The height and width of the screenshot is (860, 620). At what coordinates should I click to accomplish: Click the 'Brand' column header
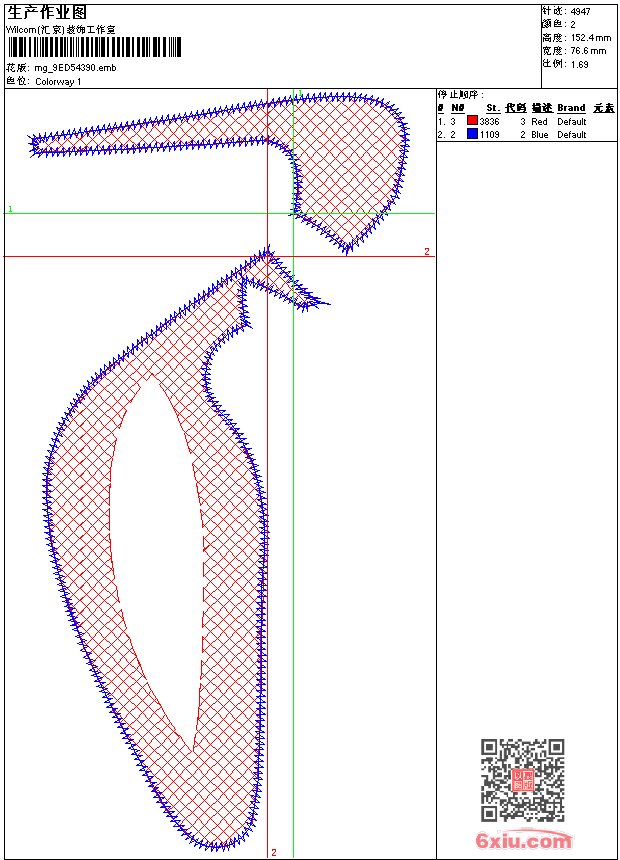point(571,108)
